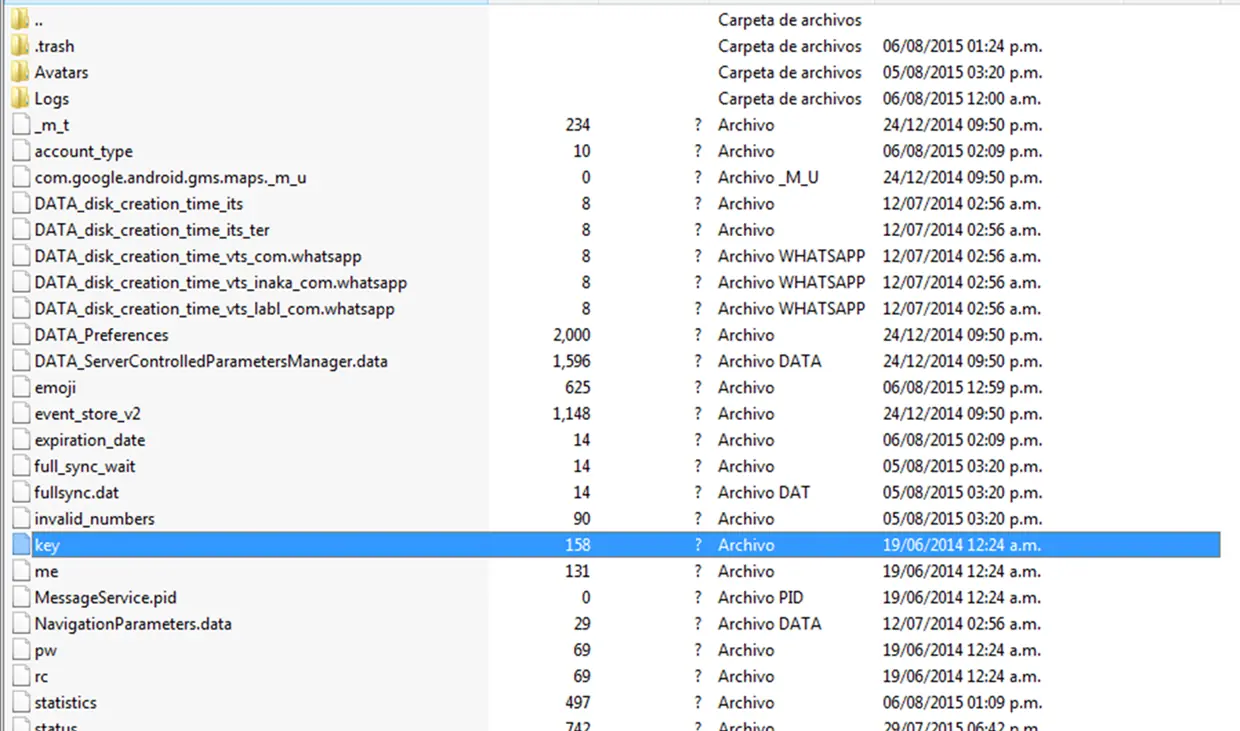Open the 'Avatars' folder name
This screenshot has height=731, width=1240.
coord(61,72)
